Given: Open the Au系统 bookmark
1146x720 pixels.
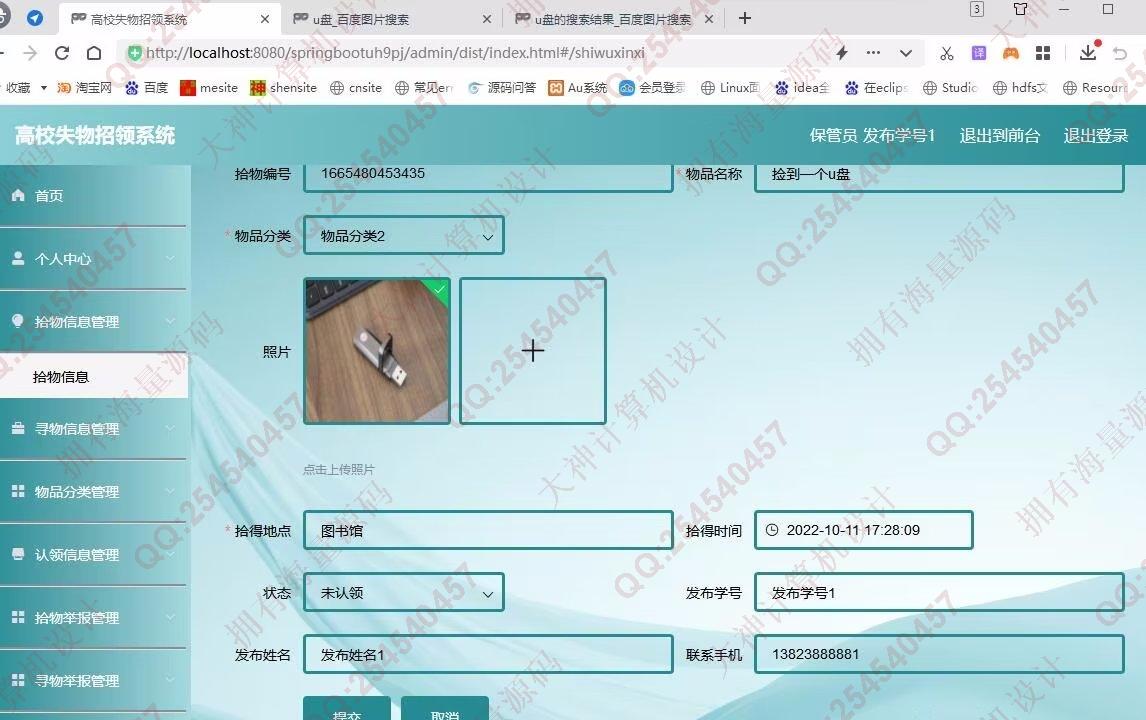Looking at the screenshot, I should tap(577, 88).
